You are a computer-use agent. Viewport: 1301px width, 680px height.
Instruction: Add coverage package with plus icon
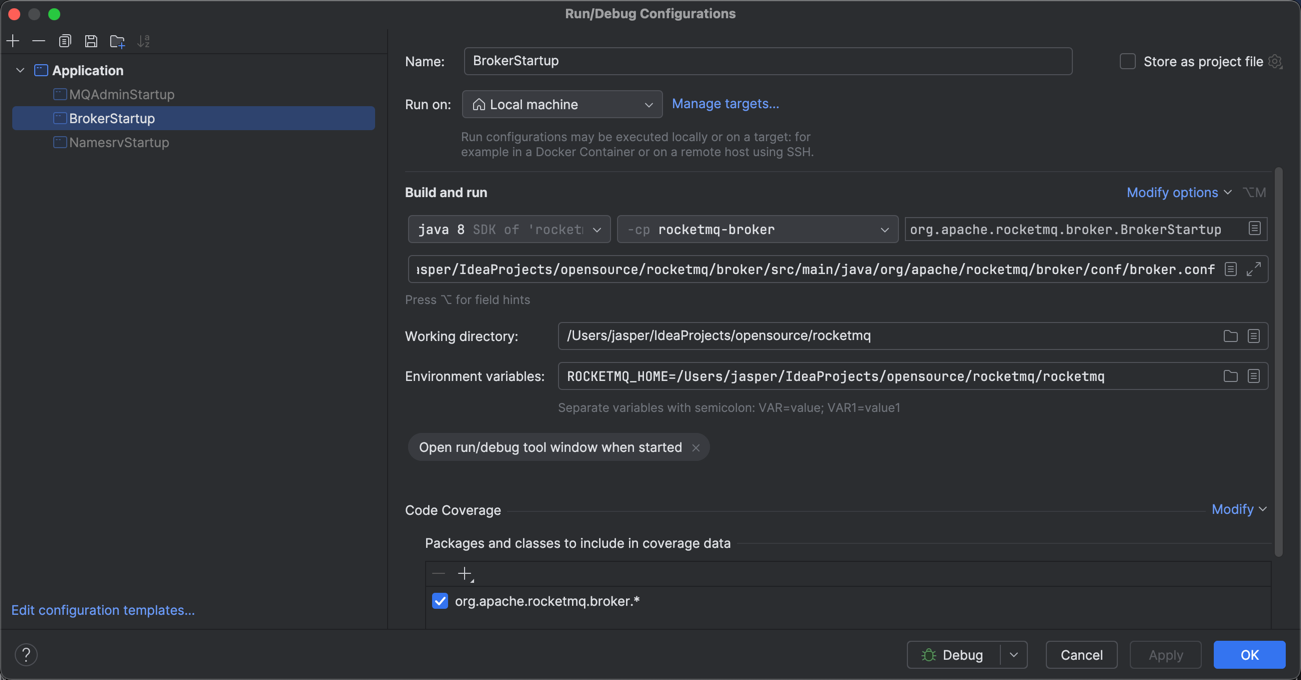pyautogui.click(x=465, y=574)
